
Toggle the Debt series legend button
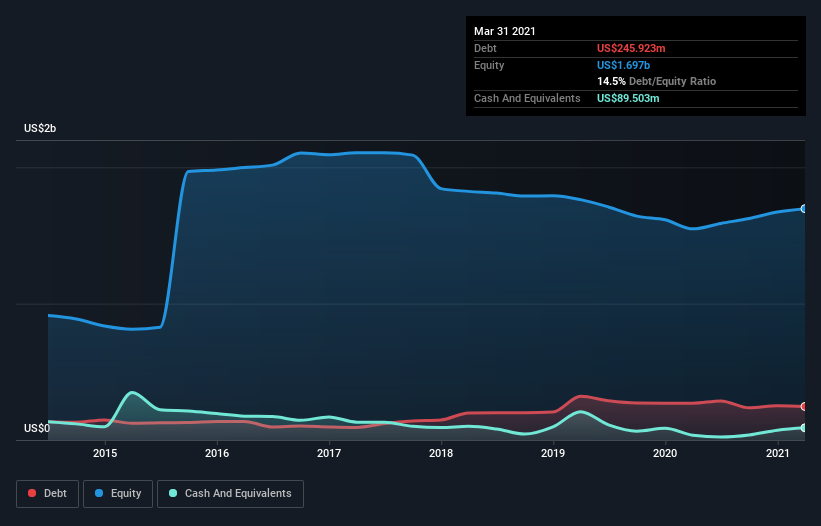pos(48,494)
